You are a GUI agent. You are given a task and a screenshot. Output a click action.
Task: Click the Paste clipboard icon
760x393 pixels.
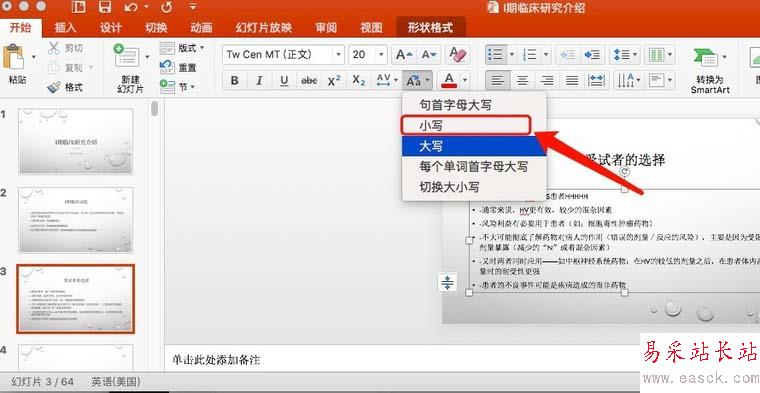click(14, 57)
